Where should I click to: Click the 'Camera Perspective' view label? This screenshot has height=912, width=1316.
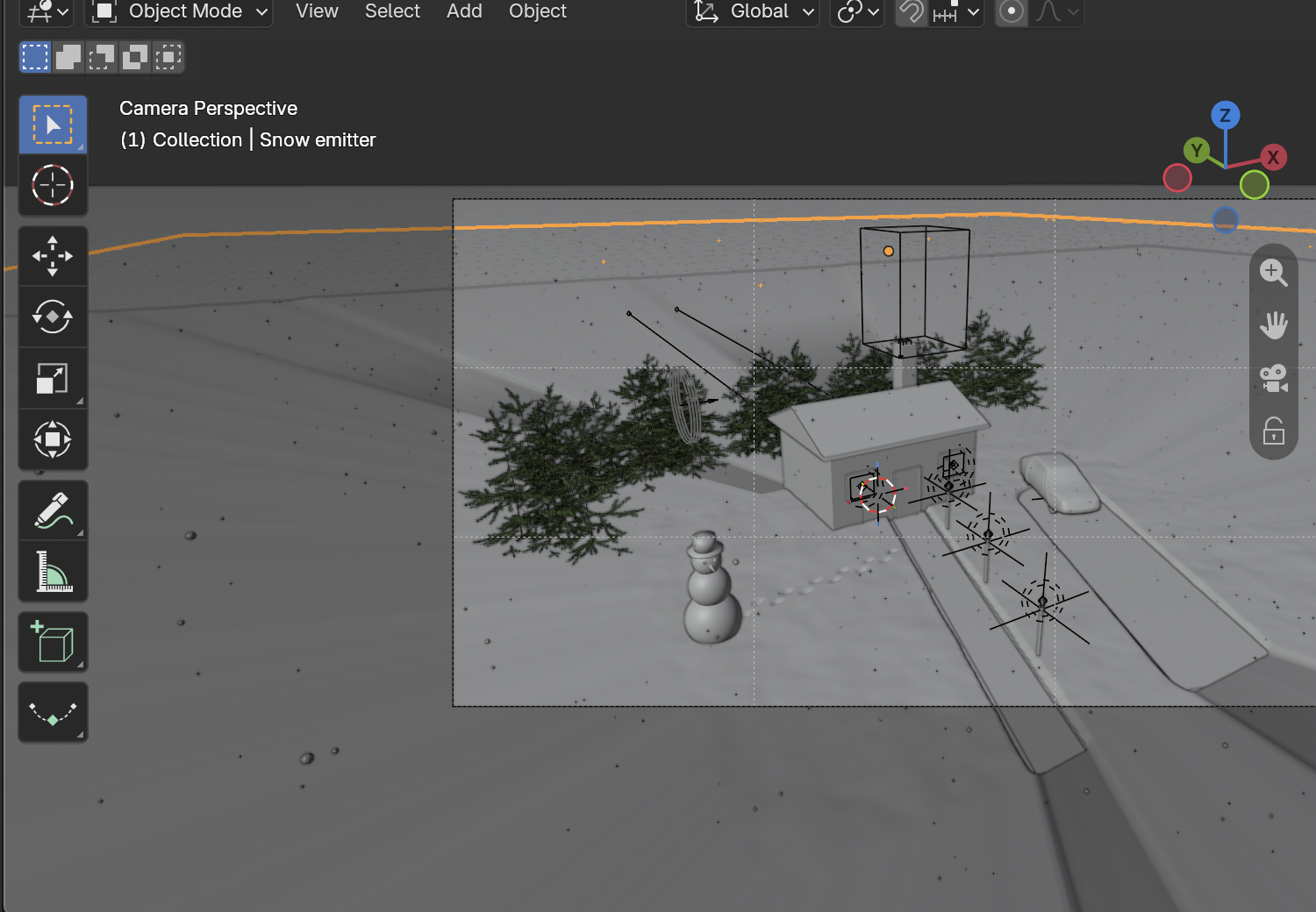click(208, 109)
